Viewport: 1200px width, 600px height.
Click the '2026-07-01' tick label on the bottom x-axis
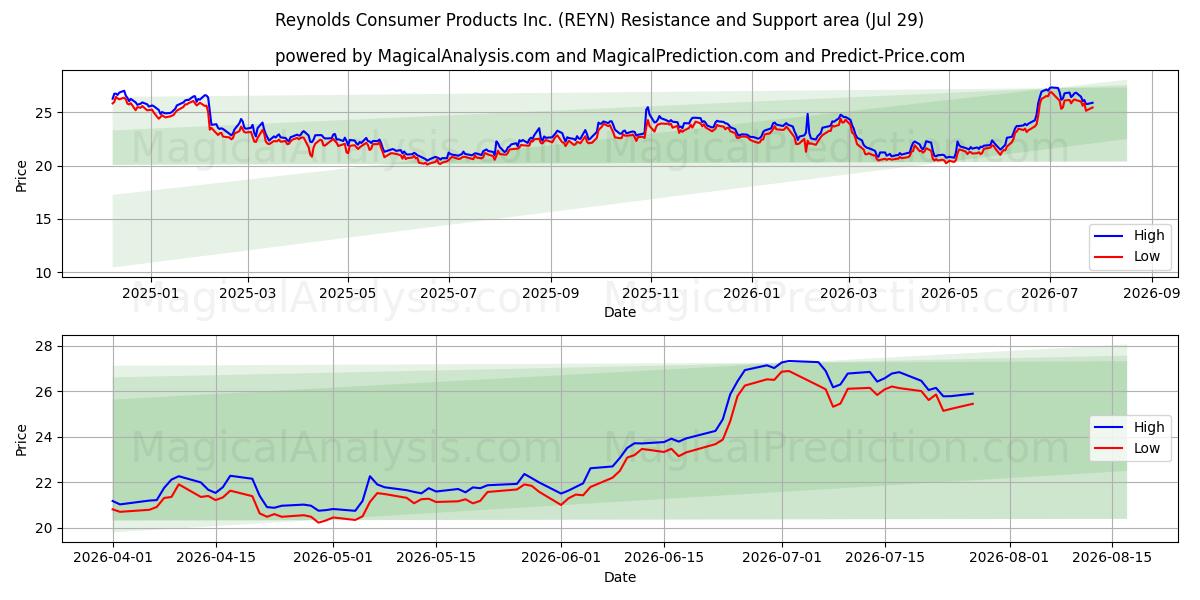click(x=782, y=559)
